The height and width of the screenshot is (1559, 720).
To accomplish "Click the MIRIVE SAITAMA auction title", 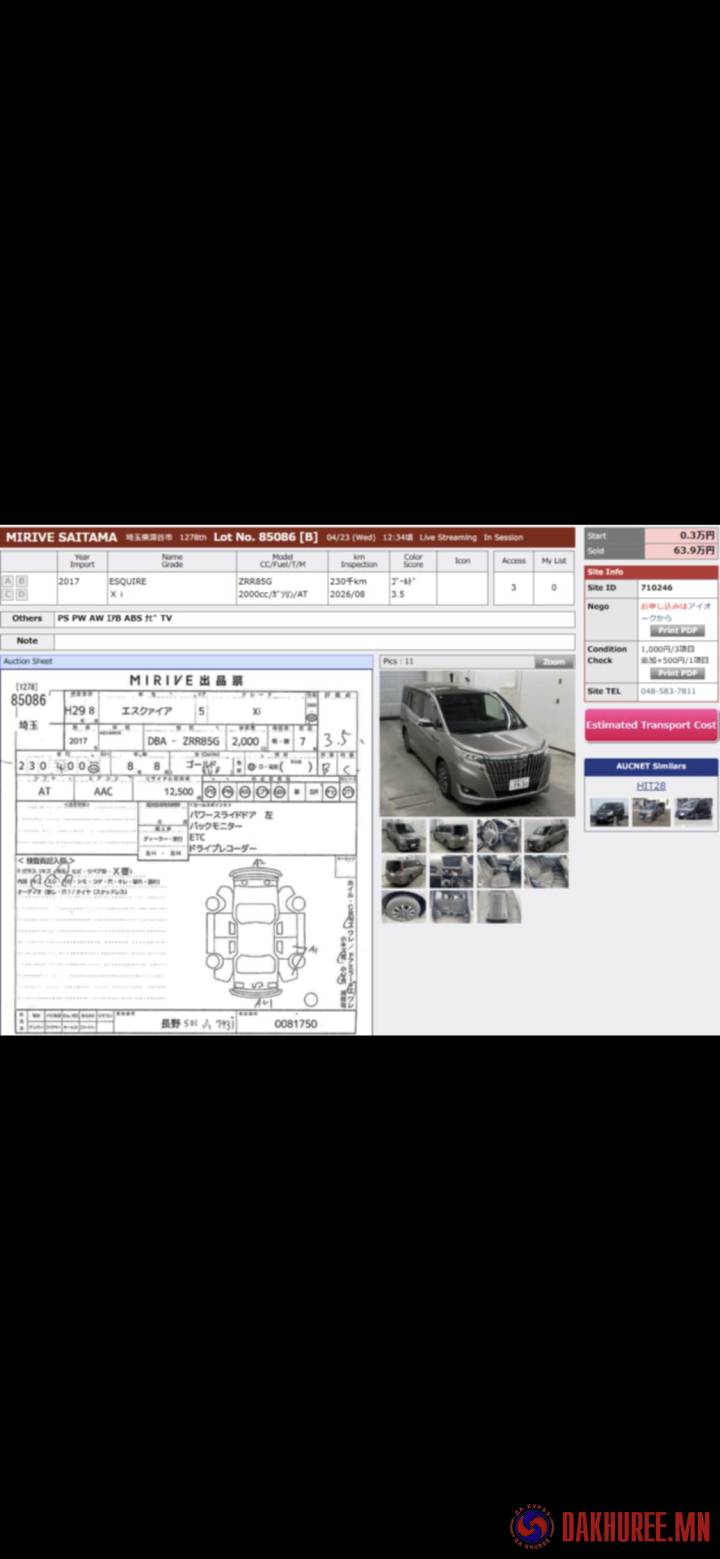I will tap(61, 537).
